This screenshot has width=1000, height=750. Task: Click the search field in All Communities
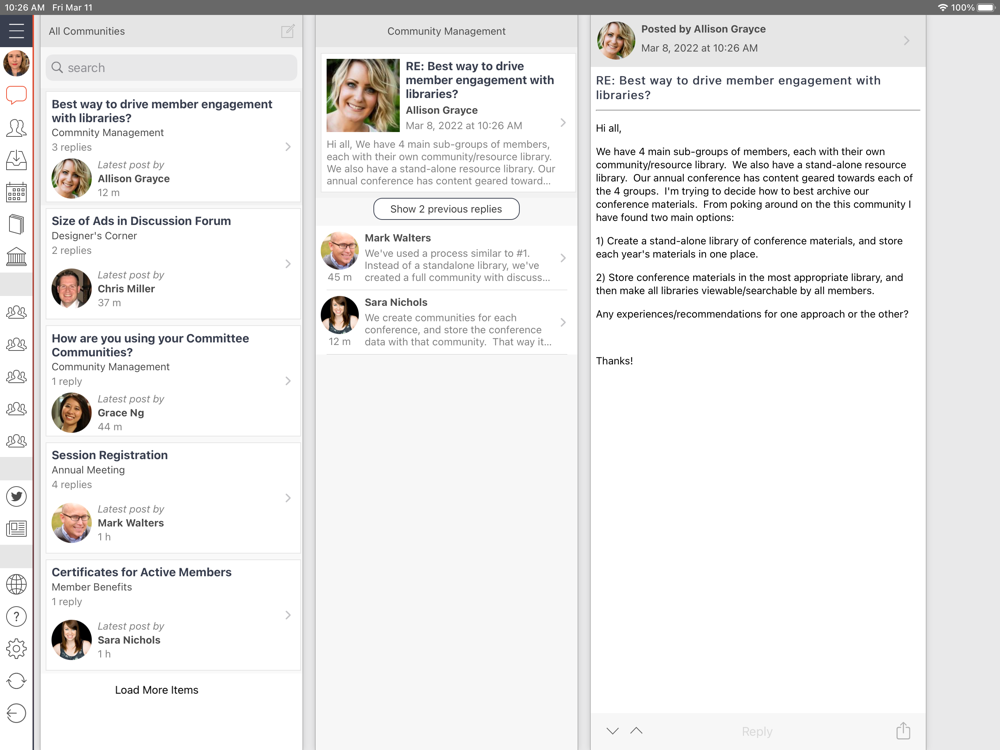point(172,68)
